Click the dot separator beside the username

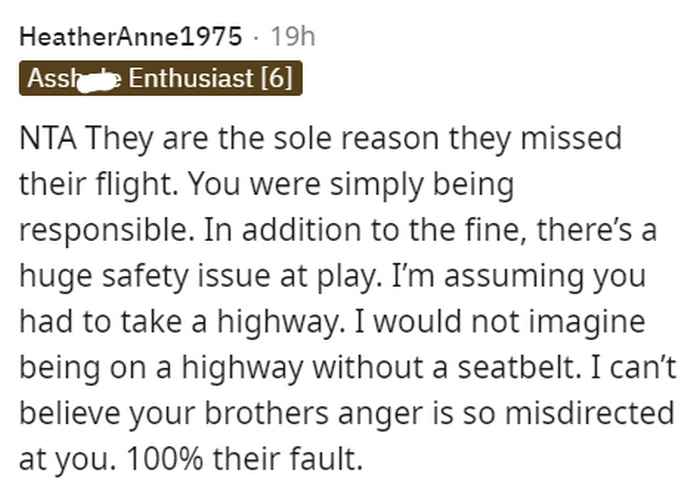[256, 37]
